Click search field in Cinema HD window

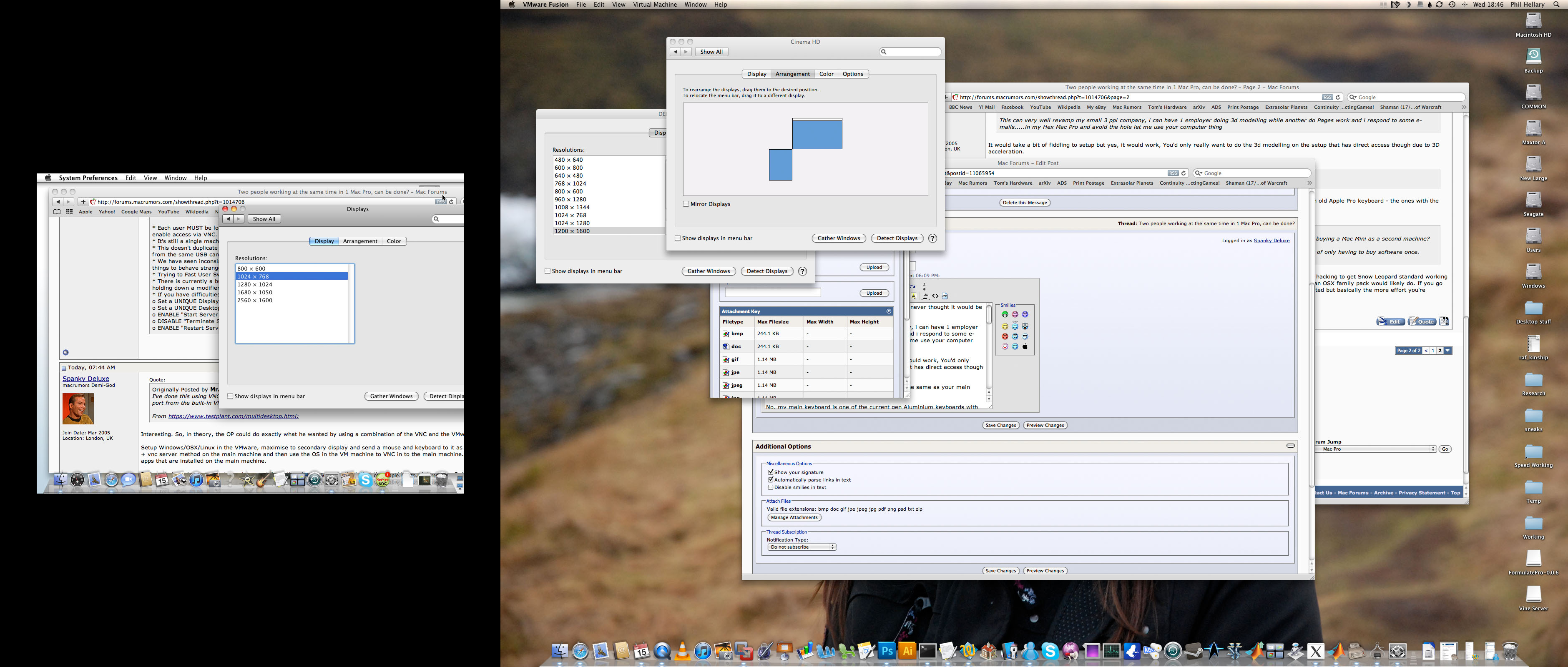(x=910, y=52)
